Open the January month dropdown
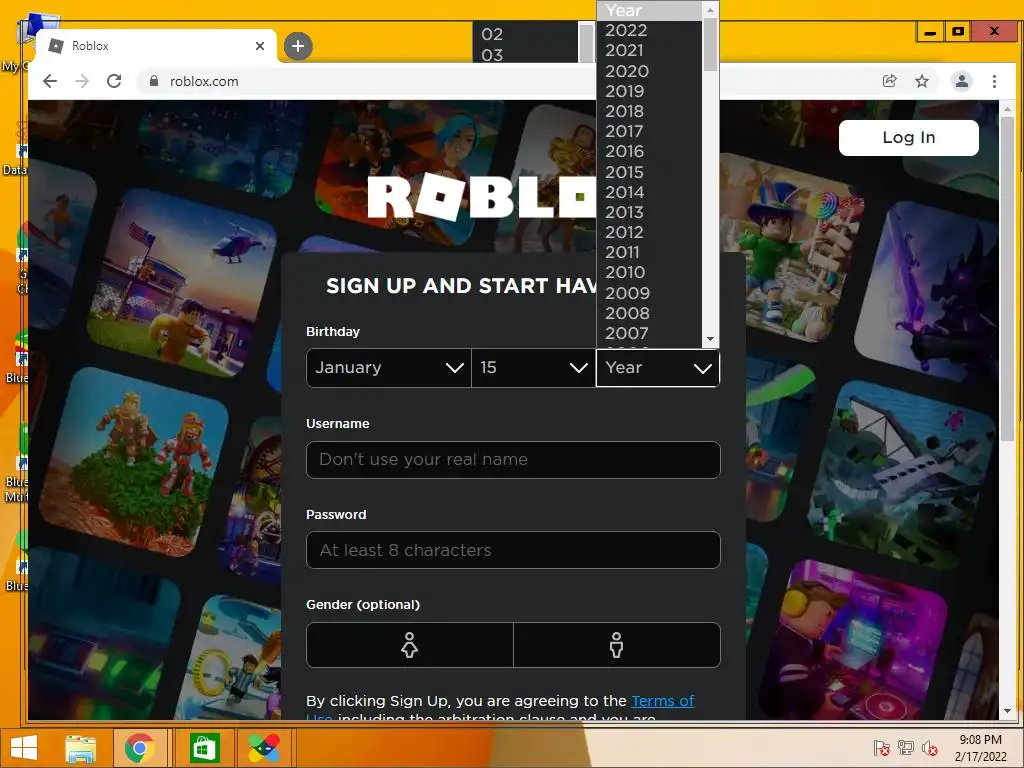 (x=389, y=368)
